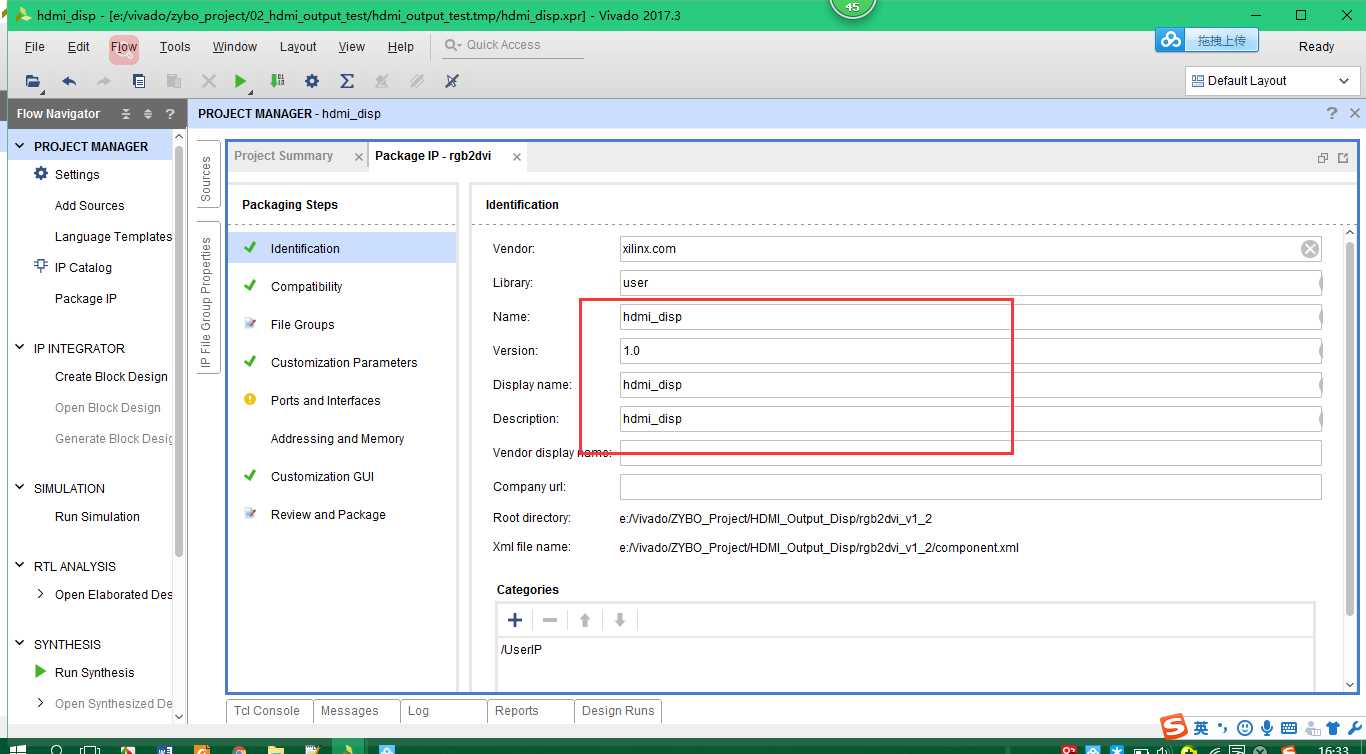Collapse the SIMULATION section
Image resolution: width=1366 pixels, height=754 pixels.
click(20, 488)
